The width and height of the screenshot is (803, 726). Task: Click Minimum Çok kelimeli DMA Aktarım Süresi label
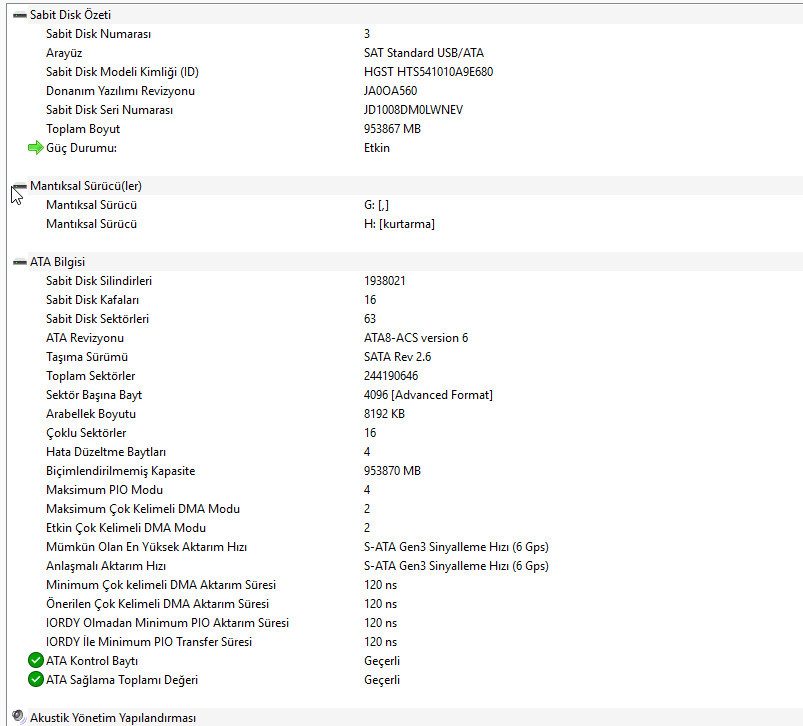coord(161,585)
